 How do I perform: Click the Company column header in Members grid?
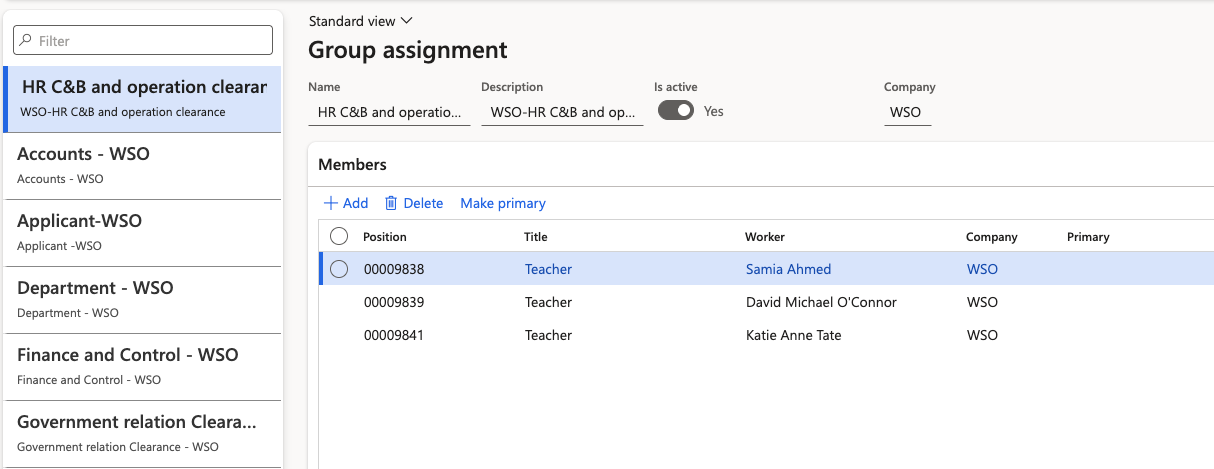tap(991, 237)
